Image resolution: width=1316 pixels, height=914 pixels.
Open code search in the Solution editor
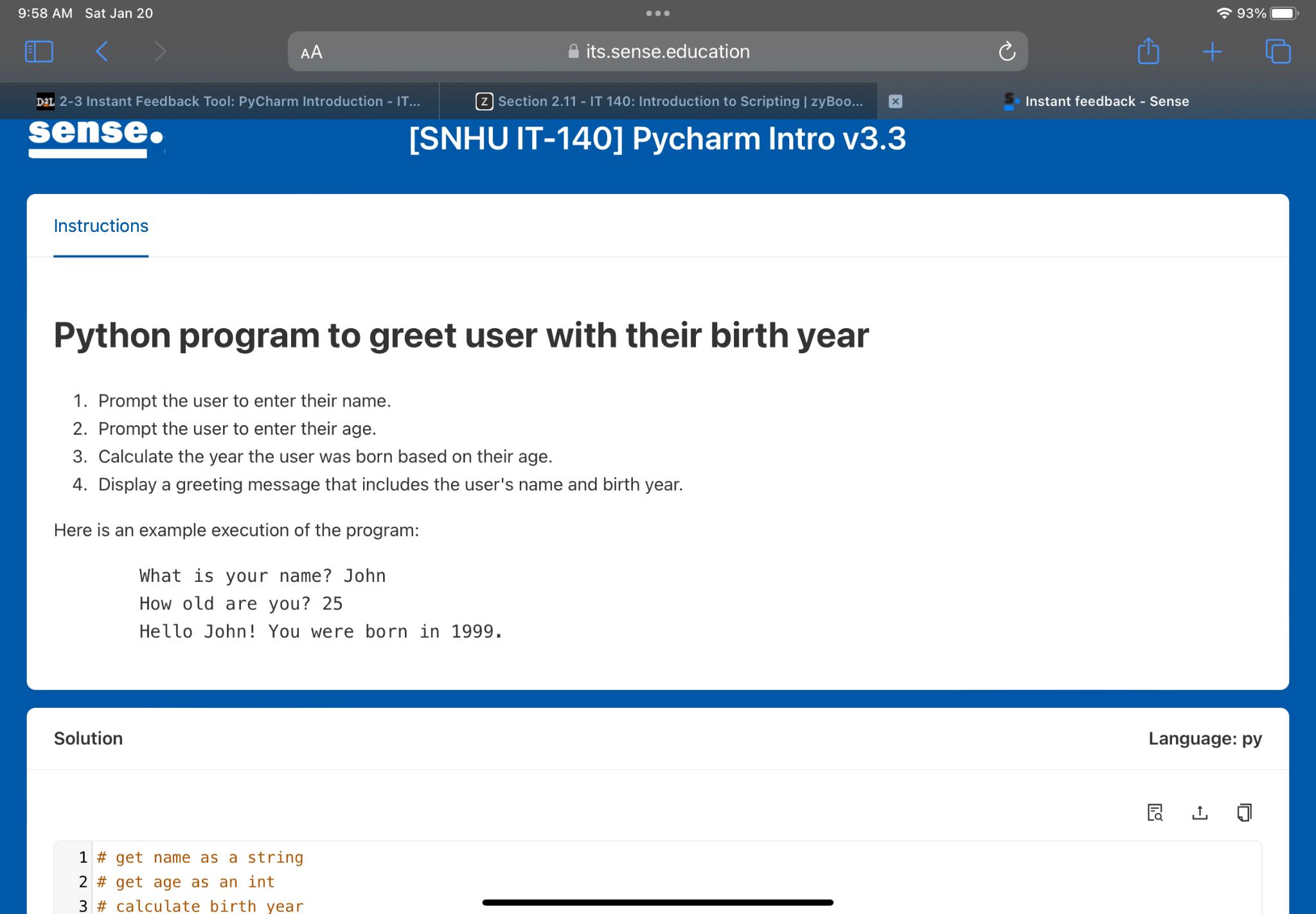click(1155, 812)
